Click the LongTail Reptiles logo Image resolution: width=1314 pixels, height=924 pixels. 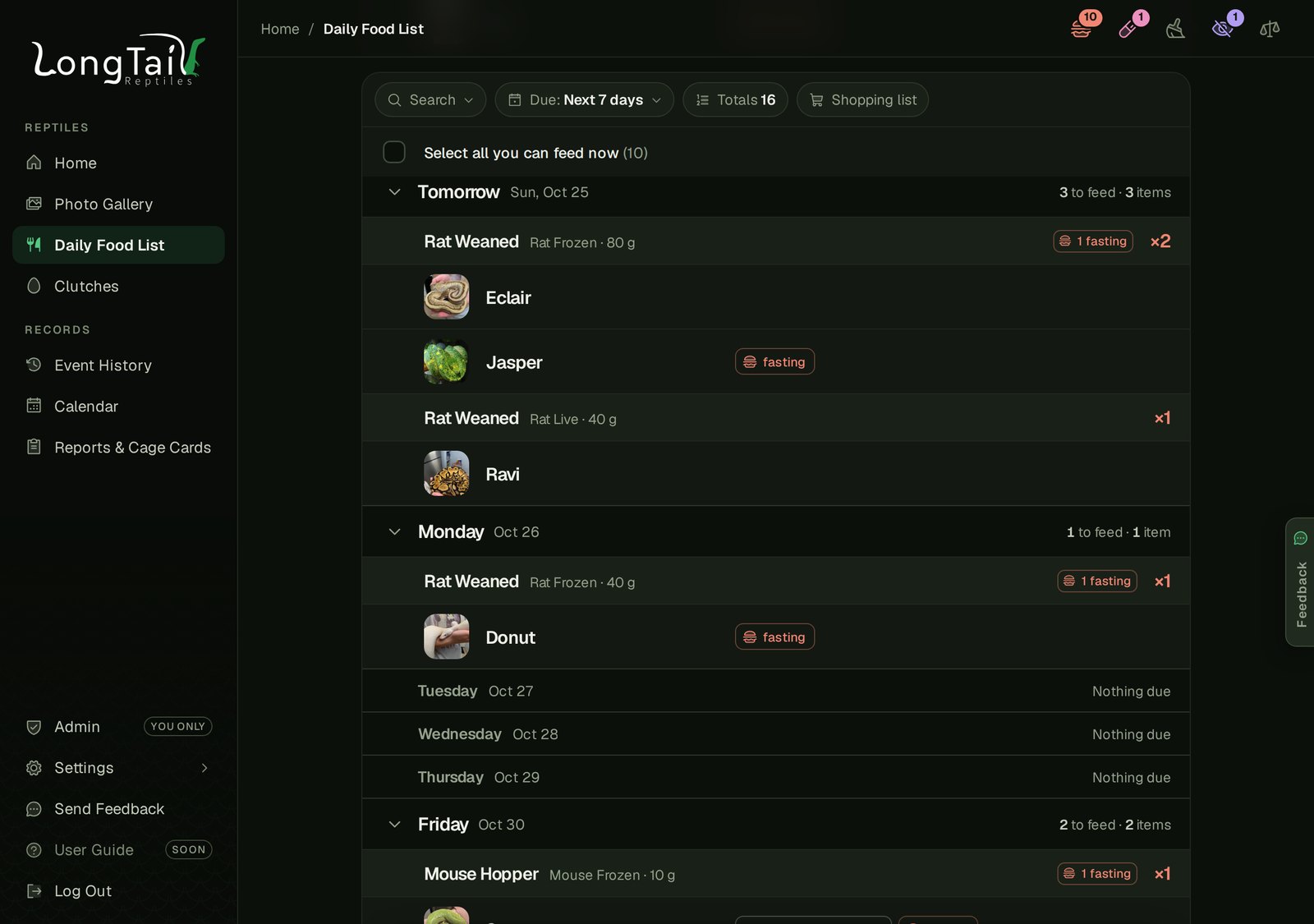118,59
